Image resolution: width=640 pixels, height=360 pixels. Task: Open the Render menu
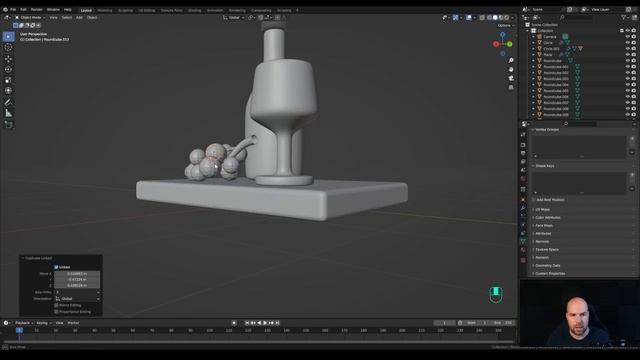pyautogui.click(x=36, y=9)
